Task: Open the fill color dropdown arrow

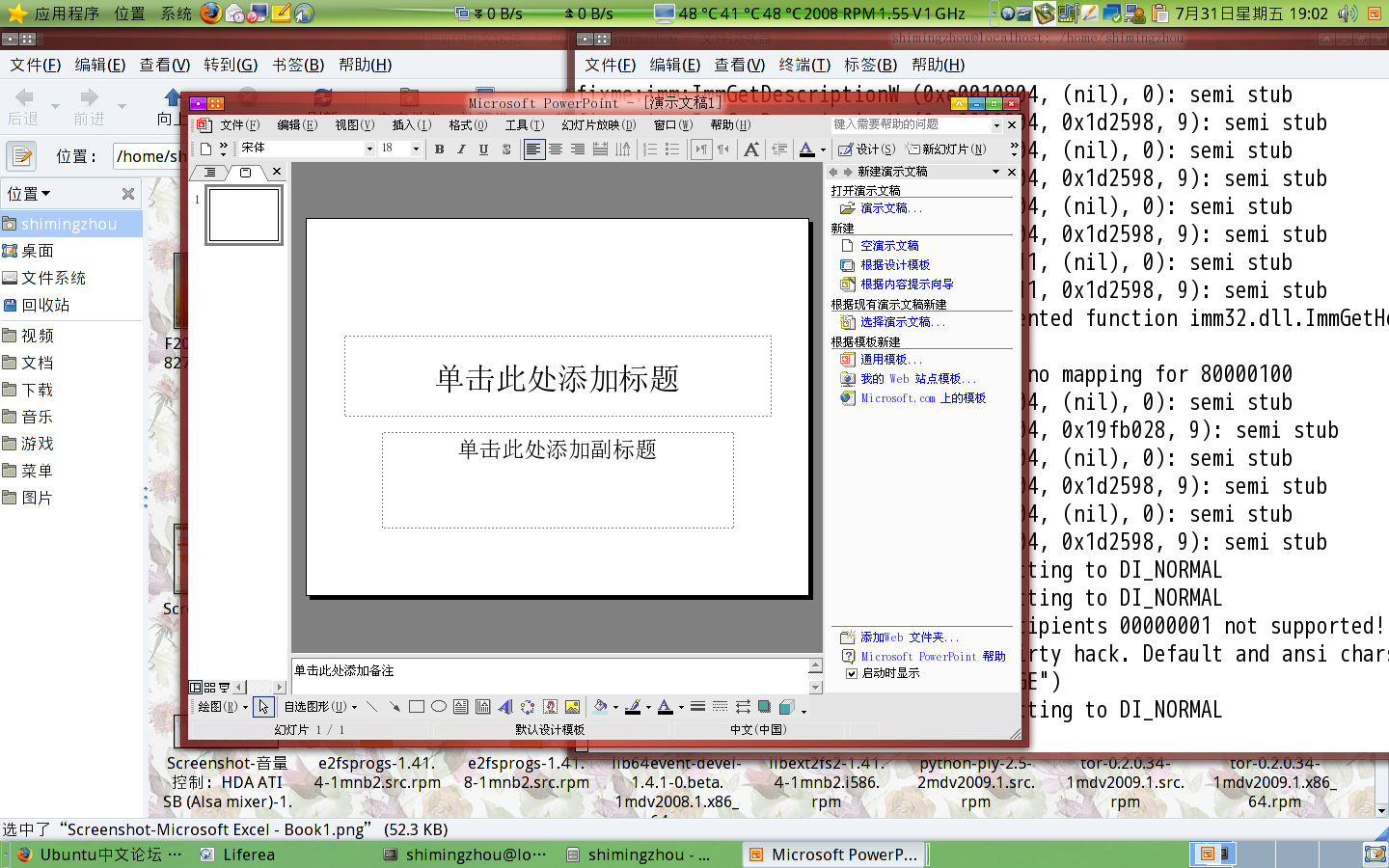Action: 615,707
